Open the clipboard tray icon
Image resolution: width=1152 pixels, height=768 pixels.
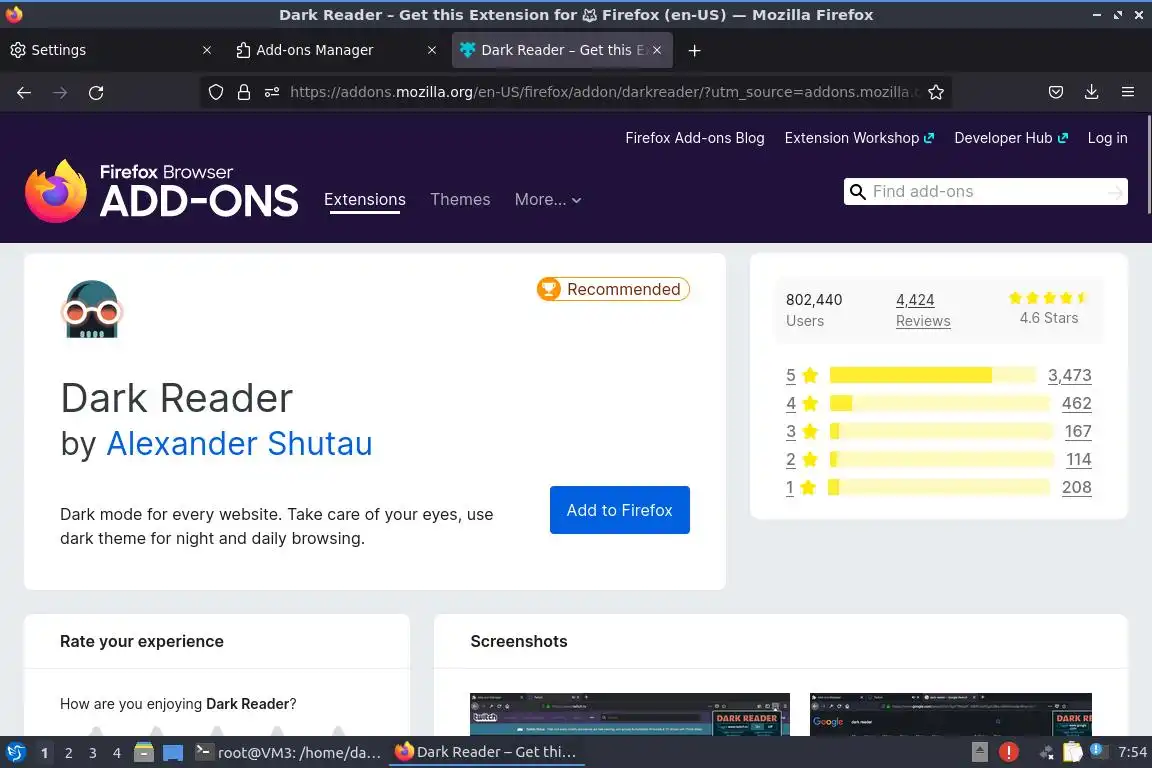(x=1073, y=752)
